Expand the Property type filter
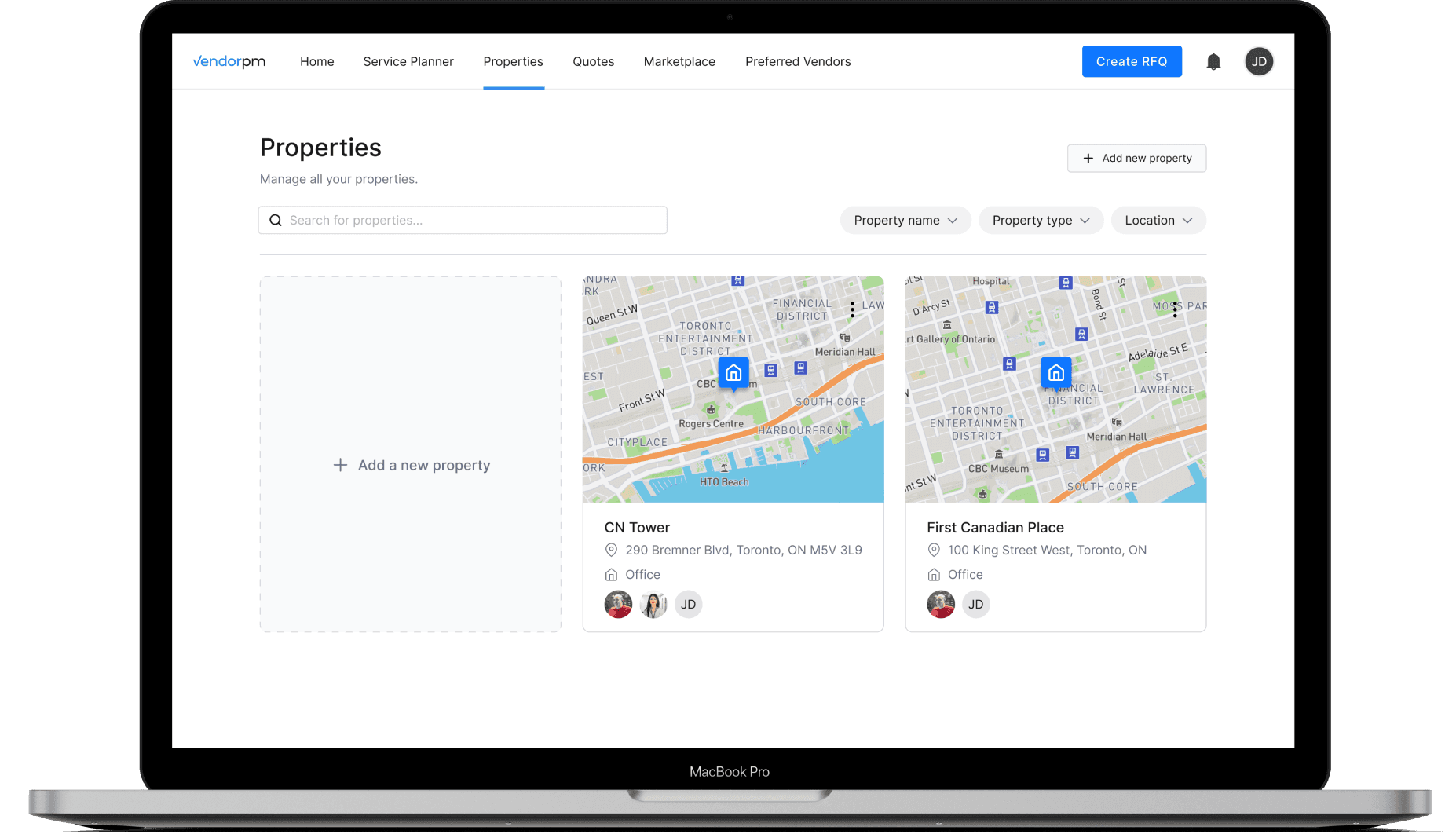This screenshot has height=834, width=1456. click(x=1041, y=221)
